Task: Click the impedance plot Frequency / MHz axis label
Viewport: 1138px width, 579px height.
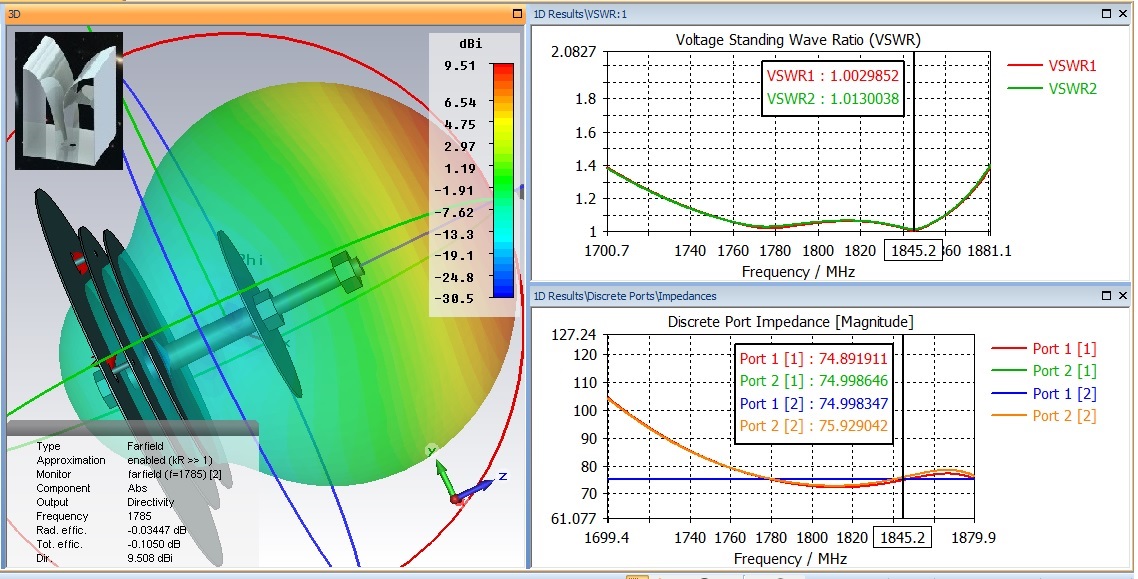Action: pyautogui.click(x=790, y=559)
